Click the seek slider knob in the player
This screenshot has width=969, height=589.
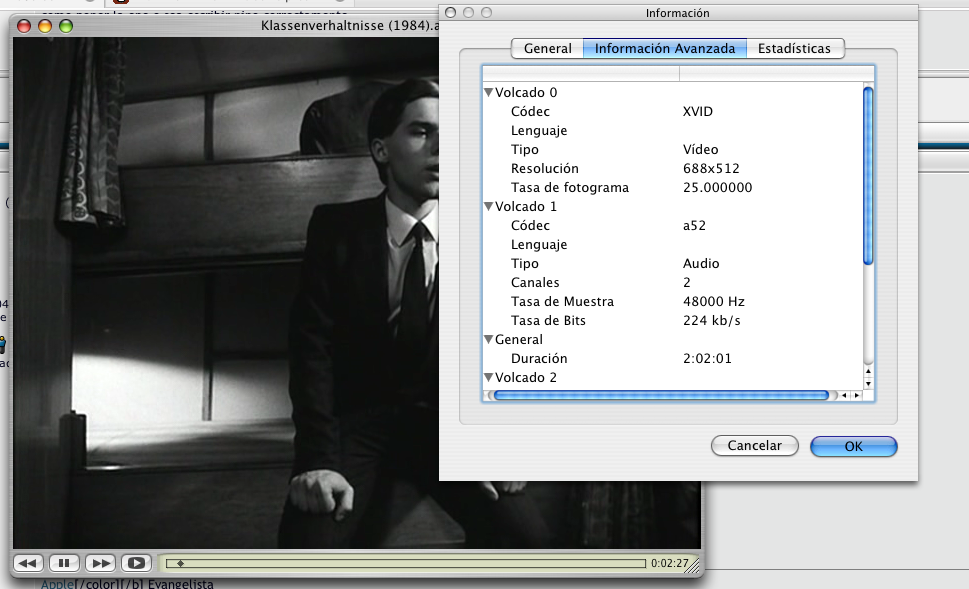coord(180,563)
